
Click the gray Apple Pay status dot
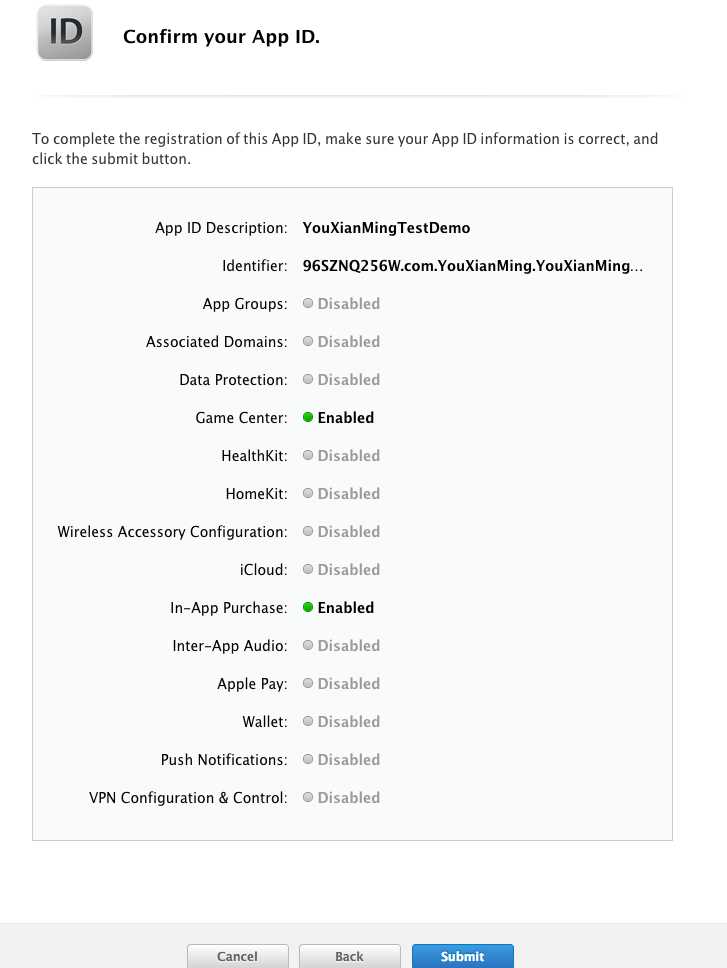[x=308, y=684]
